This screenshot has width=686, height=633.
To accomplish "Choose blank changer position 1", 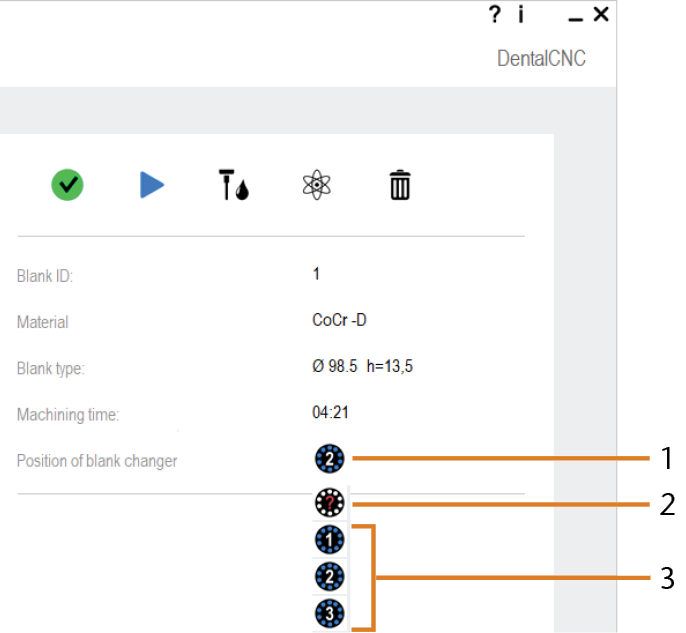I will tap(330, 540).
